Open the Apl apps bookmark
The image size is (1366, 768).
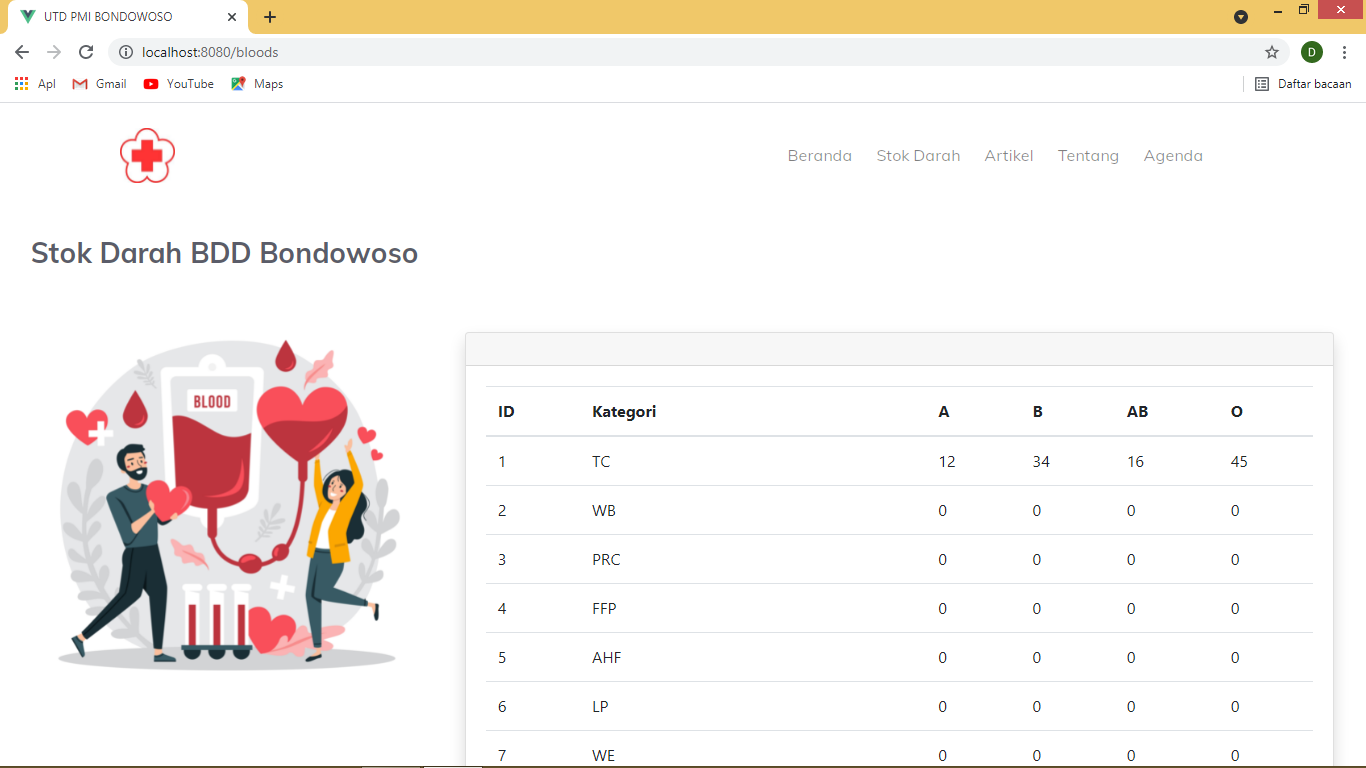(x=35, y=84)
